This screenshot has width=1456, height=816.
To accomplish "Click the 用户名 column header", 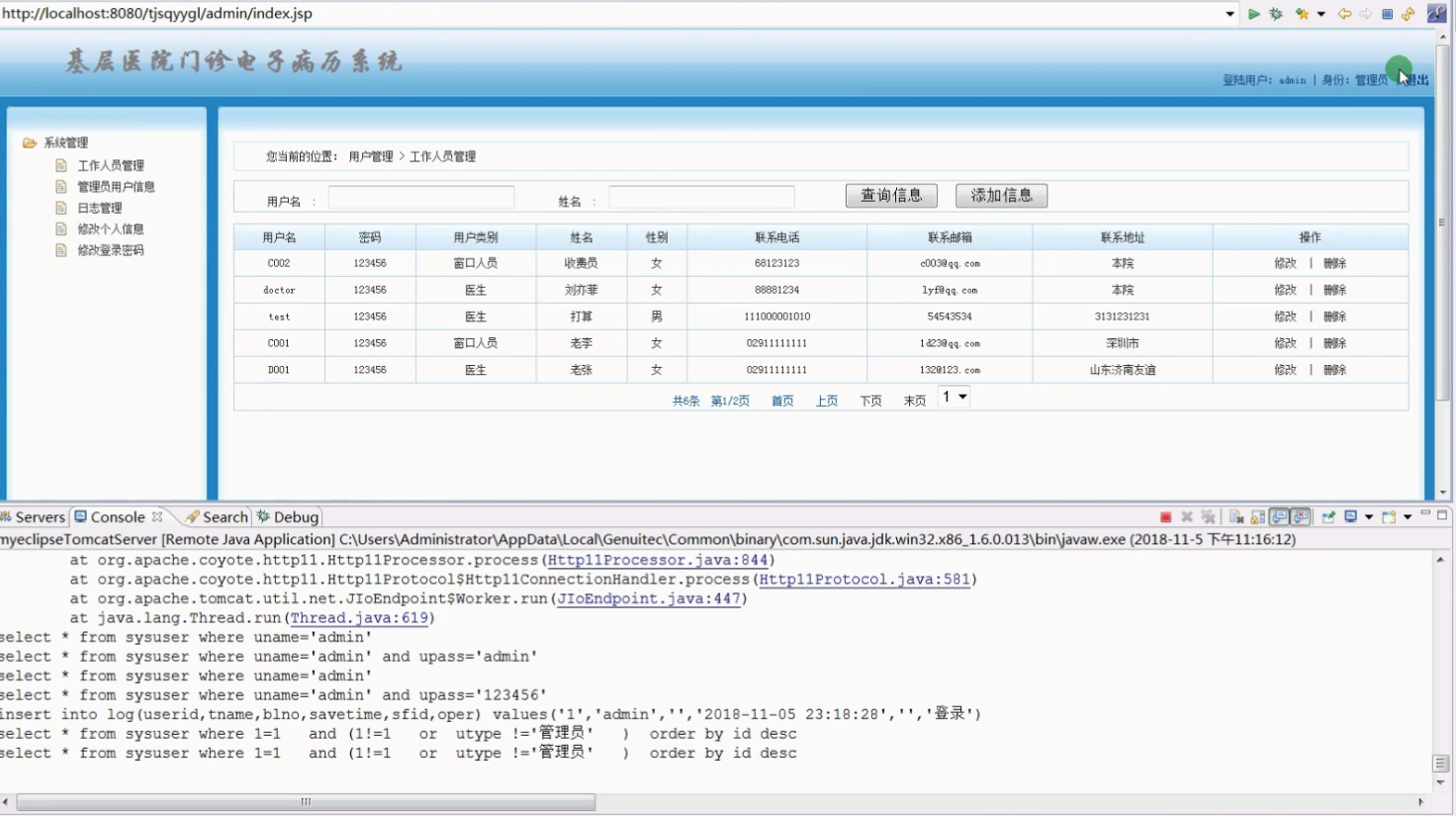I will coord(279,237).
